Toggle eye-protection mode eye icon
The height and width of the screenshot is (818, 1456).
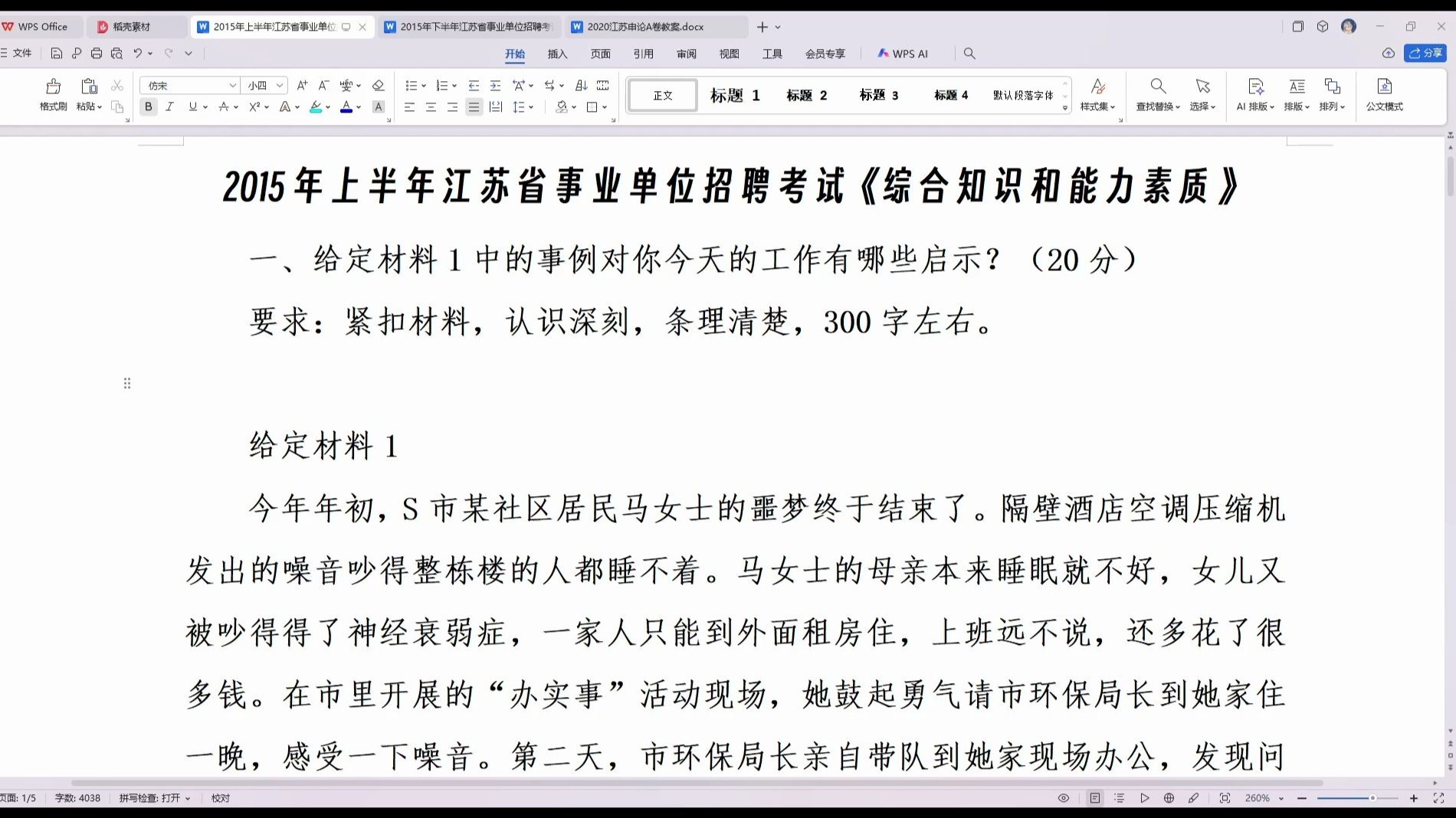[x=1064, y=798]
